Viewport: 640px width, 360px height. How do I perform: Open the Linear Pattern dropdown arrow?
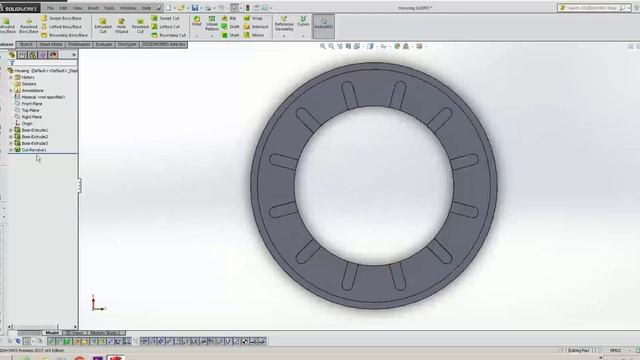(x=211, y=36)
